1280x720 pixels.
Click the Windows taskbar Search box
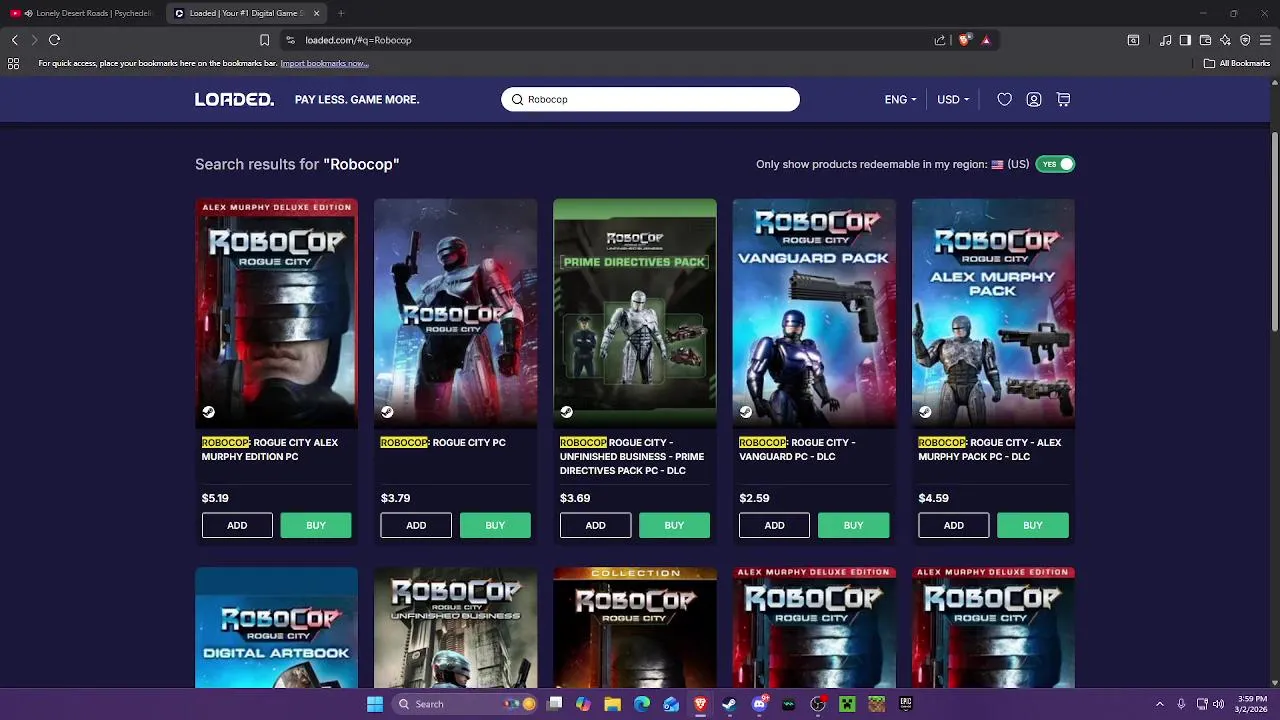click(465, 704)
